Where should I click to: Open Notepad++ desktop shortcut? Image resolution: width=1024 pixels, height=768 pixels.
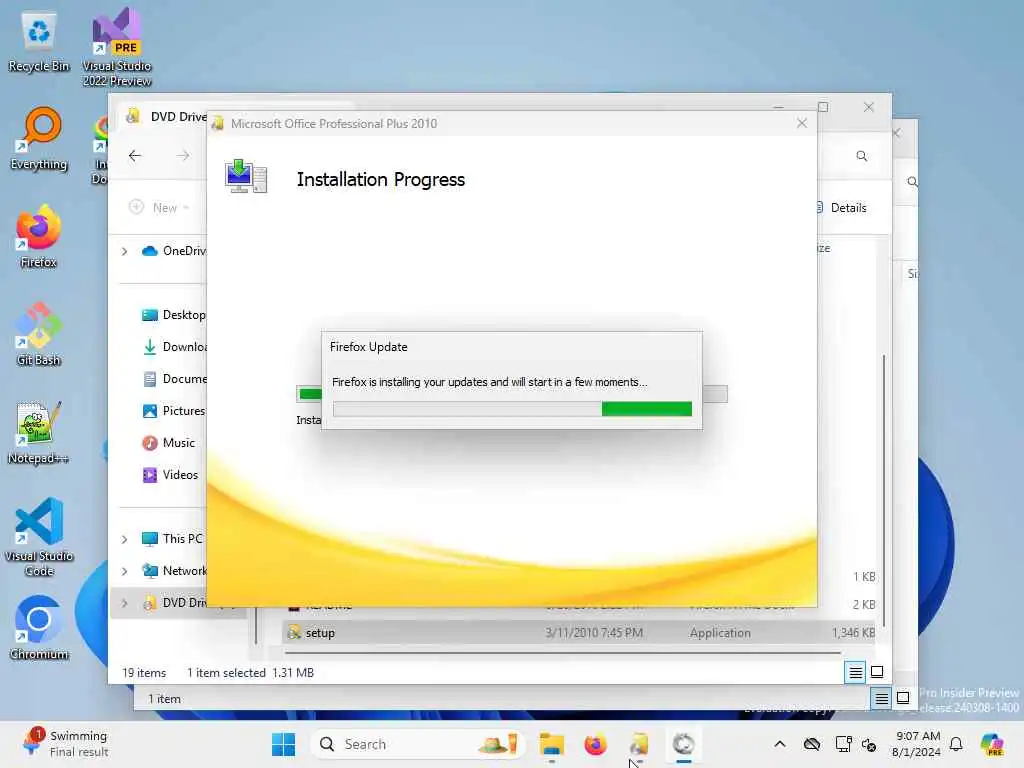(x=39, y=433)
